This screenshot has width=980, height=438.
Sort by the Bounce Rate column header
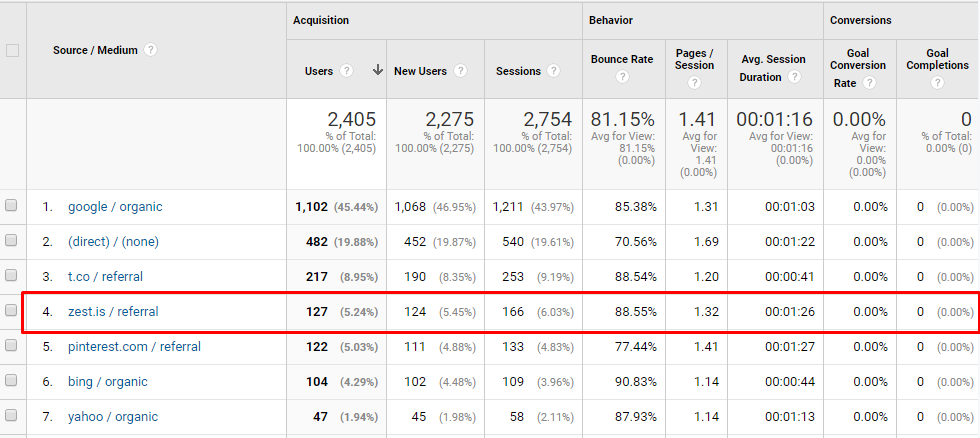click(622, 59)
